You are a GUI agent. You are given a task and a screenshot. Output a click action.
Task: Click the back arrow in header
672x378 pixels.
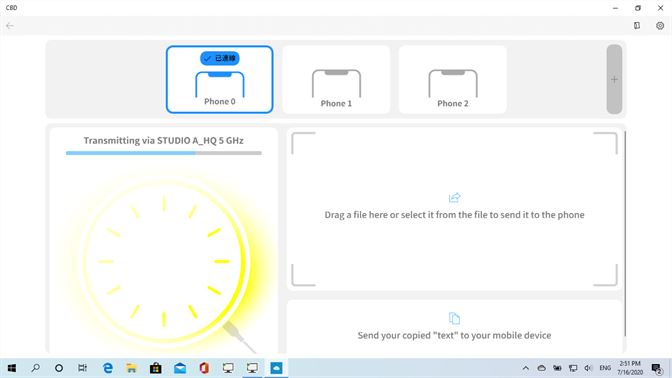[10, 26]
